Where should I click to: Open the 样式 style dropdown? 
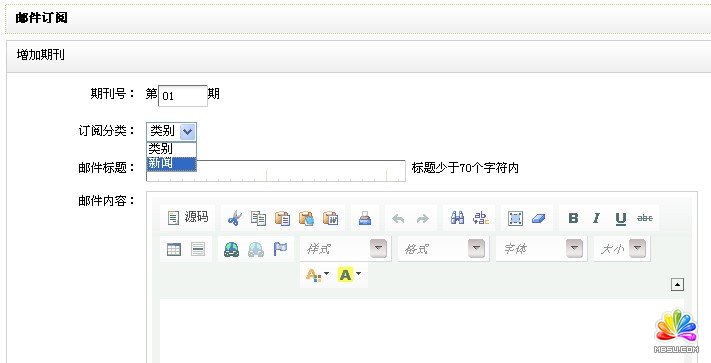point(345,248)
